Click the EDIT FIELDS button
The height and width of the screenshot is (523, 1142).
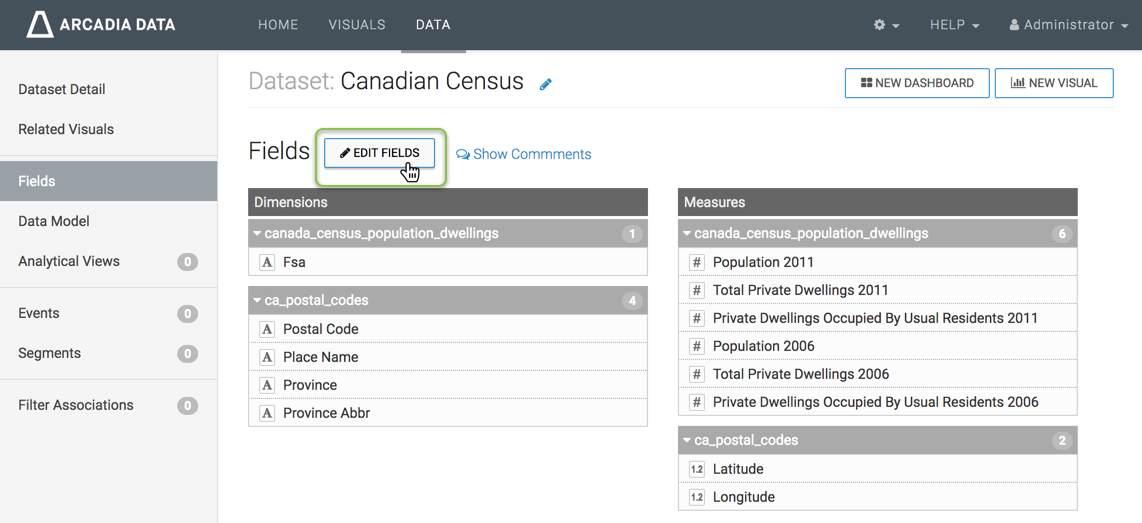tap(379, 153)
